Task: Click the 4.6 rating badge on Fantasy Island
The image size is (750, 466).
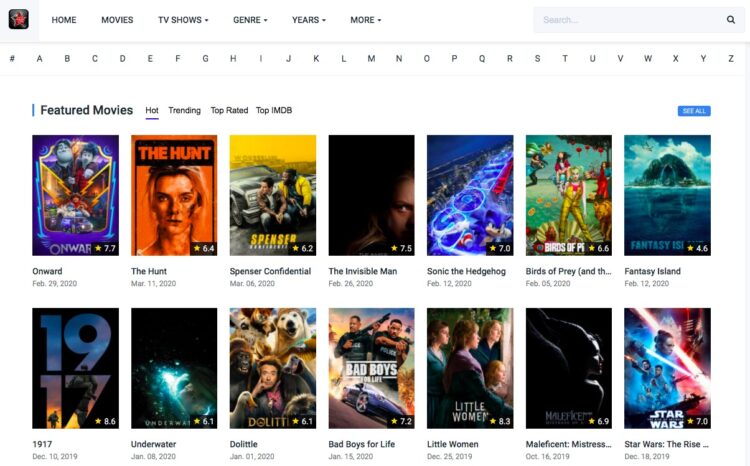Action: [697, 248]
